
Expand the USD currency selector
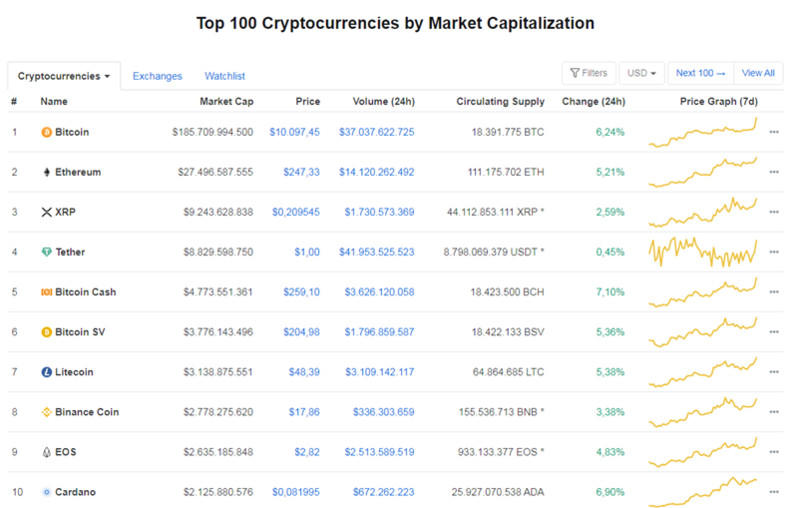pos(641,73)
